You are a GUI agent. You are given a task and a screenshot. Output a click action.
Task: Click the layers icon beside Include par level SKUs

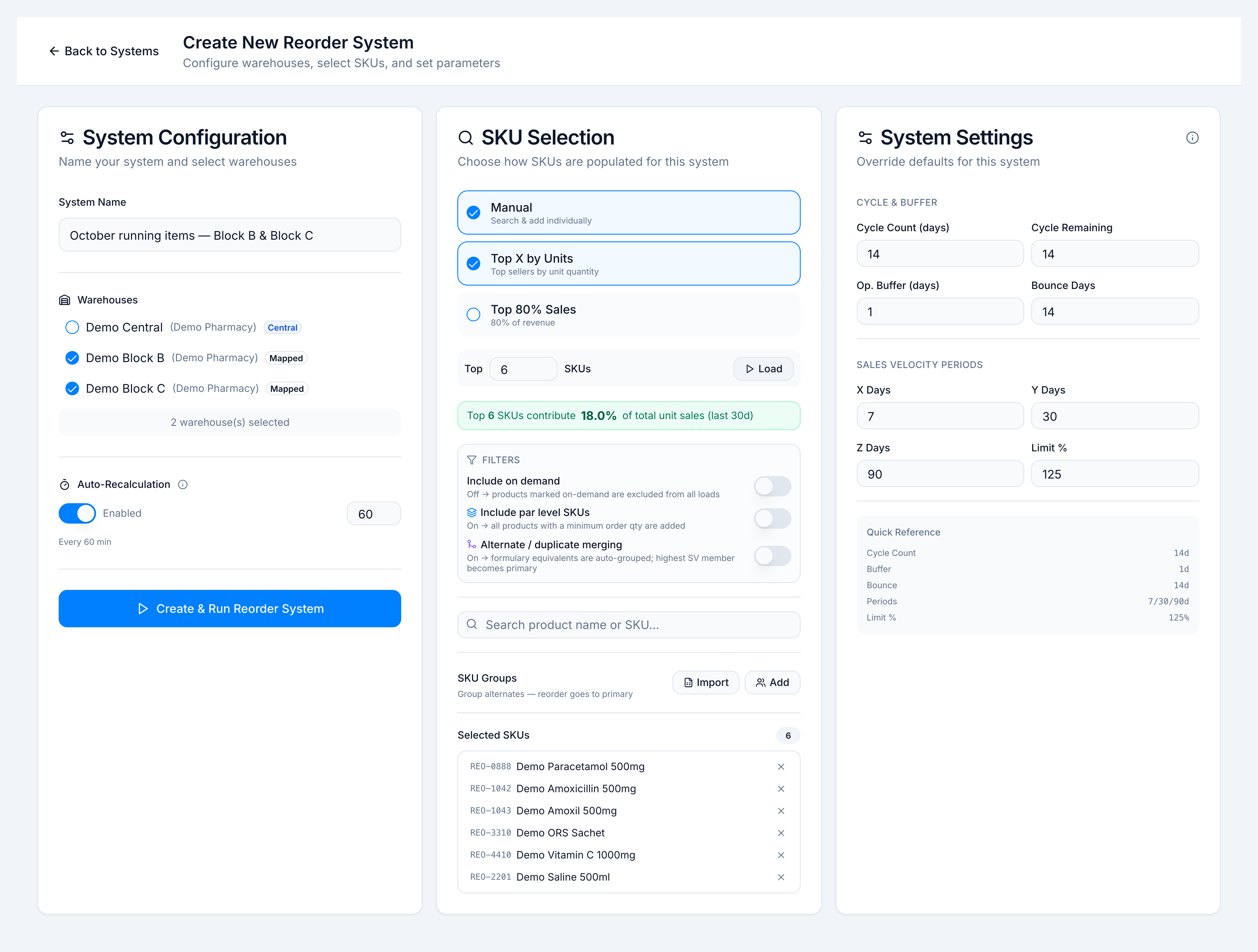point(471,512)
